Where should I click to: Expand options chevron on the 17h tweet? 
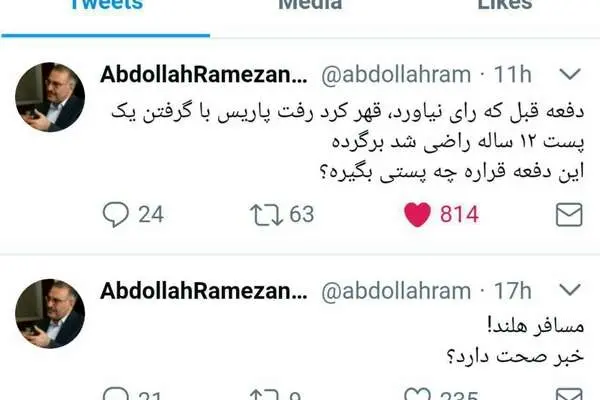pyautogui.click(x=570, y=290)
